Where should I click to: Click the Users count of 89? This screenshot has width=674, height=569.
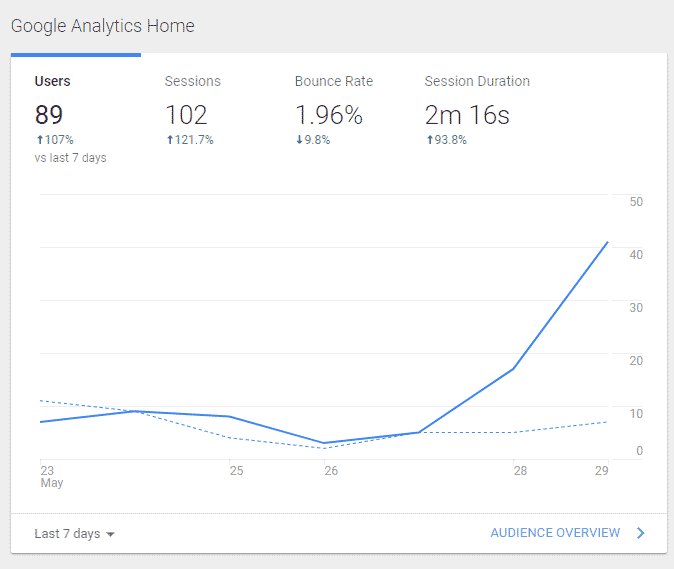[x=49, y=115]
